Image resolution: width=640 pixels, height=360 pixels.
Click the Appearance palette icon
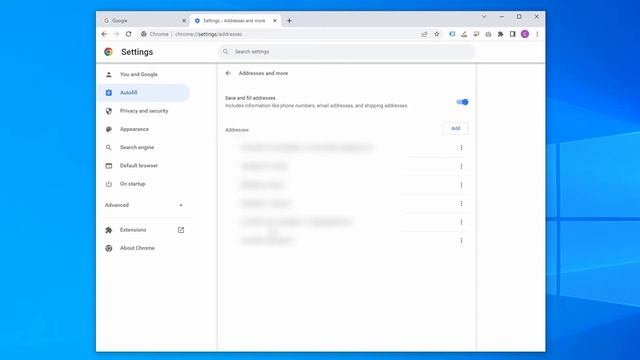tap(109, 129)
